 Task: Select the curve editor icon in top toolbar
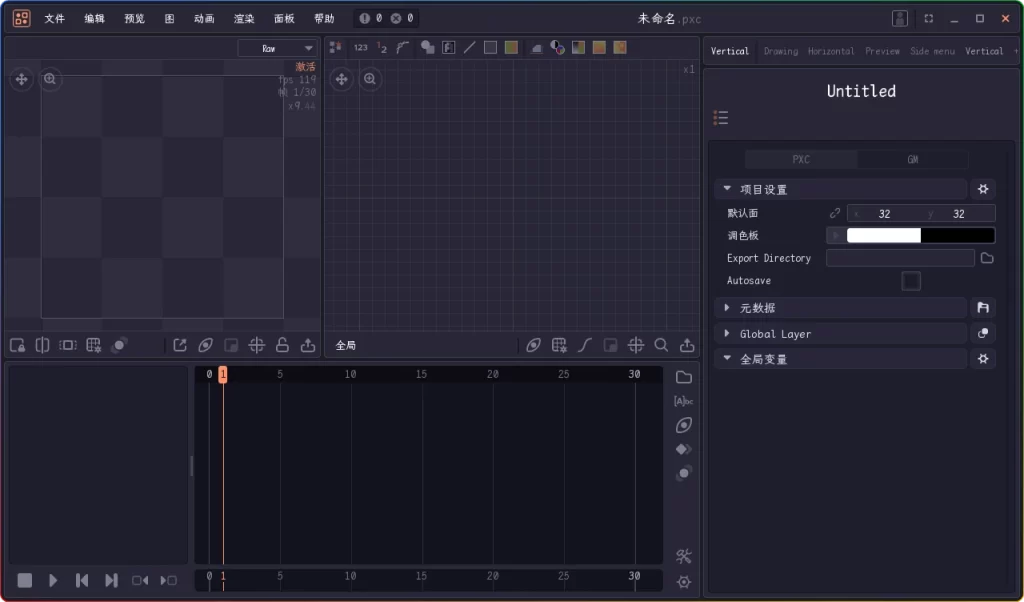[403, 46]
